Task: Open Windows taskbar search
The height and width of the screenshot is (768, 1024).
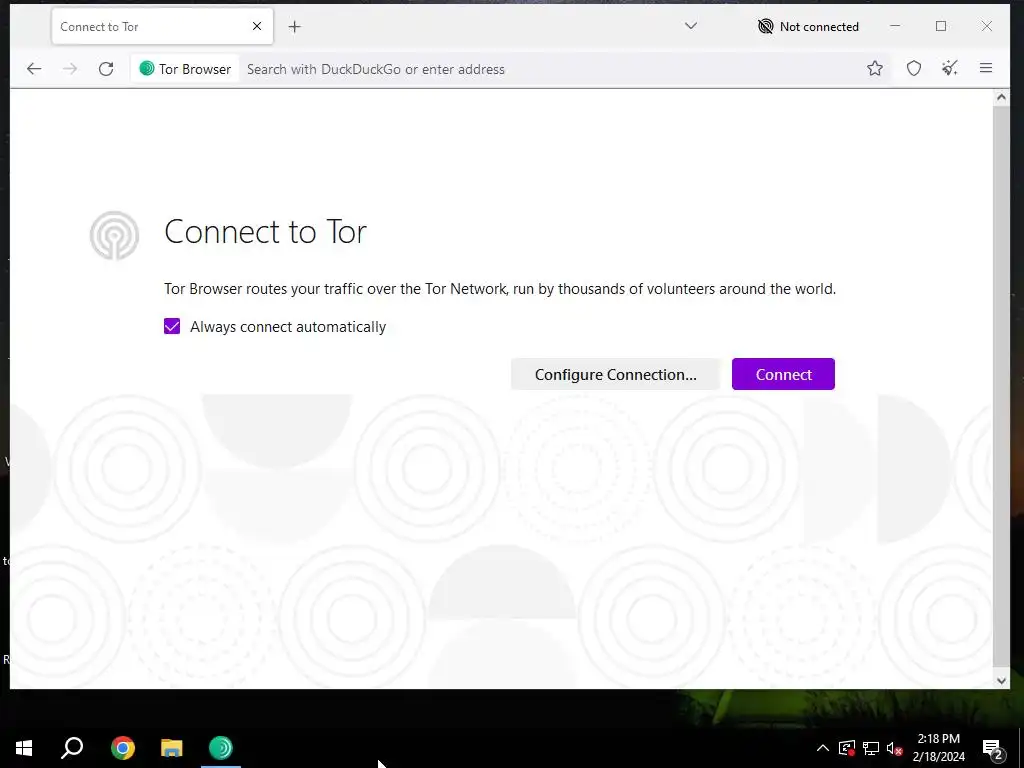Action: pos(72,748)
